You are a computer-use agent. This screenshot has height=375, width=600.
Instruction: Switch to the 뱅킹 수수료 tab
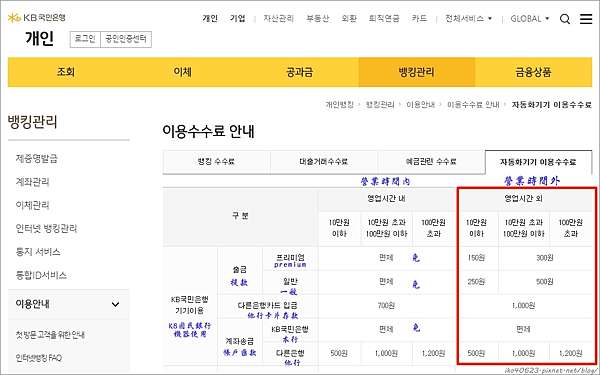coord(217,162)
